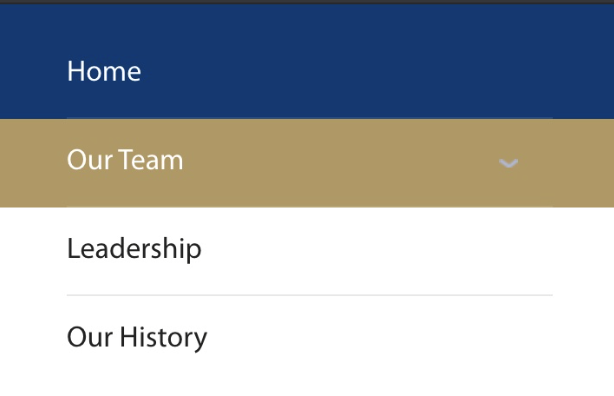Tap the Our Team label text
This screenshot has width=614, height=396.
click(x=125, y=160)
